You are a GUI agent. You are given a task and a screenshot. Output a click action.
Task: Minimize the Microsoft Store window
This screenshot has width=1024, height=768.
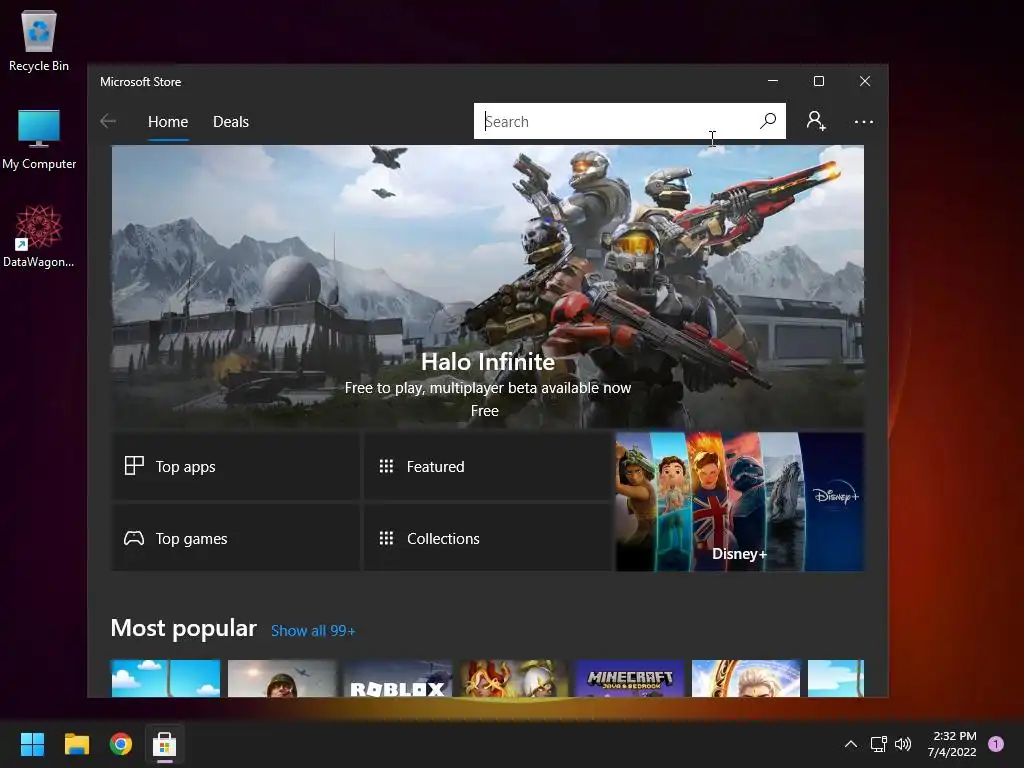[x=773, y=81]
